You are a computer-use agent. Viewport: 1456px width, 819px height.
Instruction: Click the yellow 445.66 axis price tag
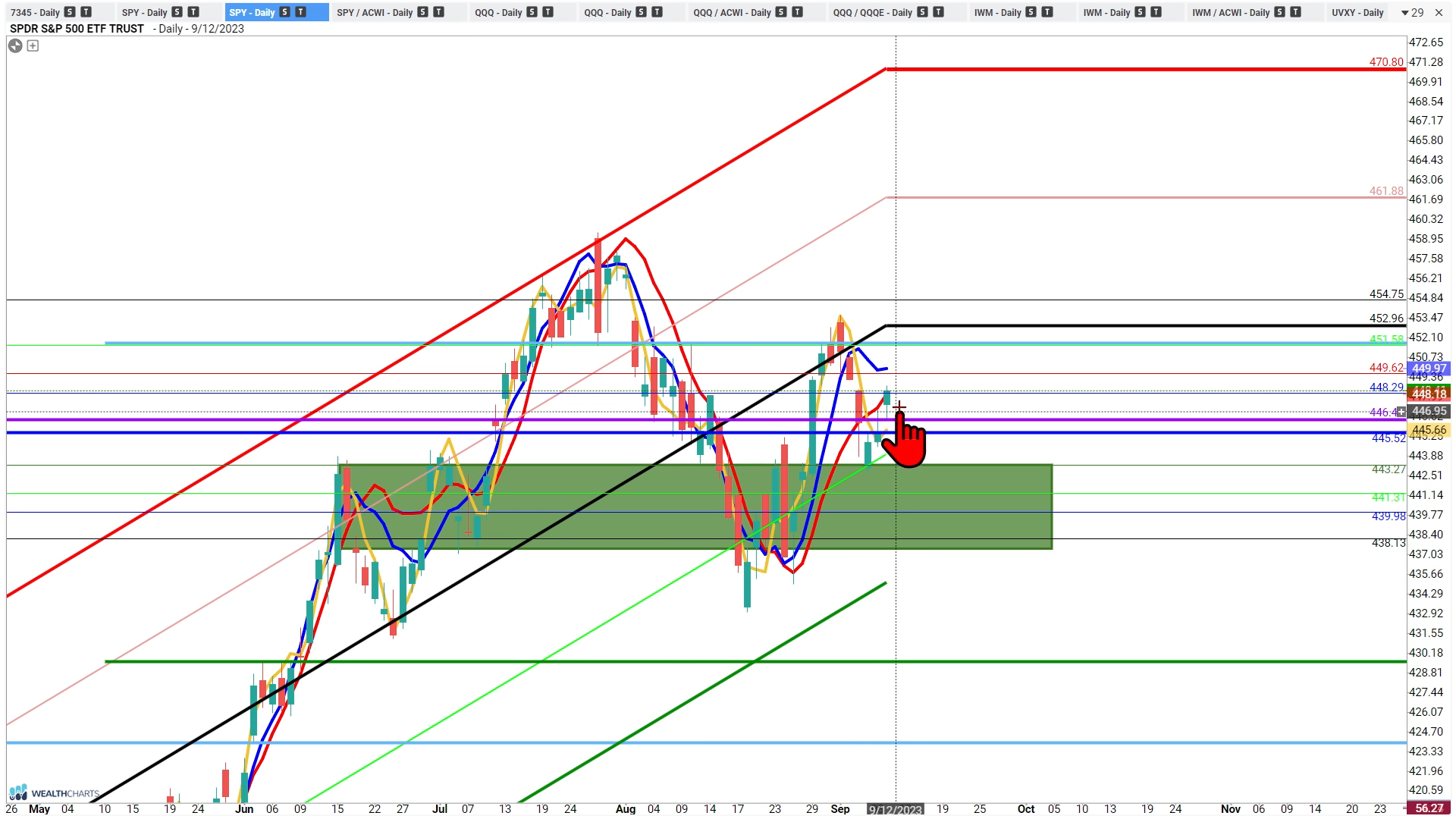click(1429, 430)
